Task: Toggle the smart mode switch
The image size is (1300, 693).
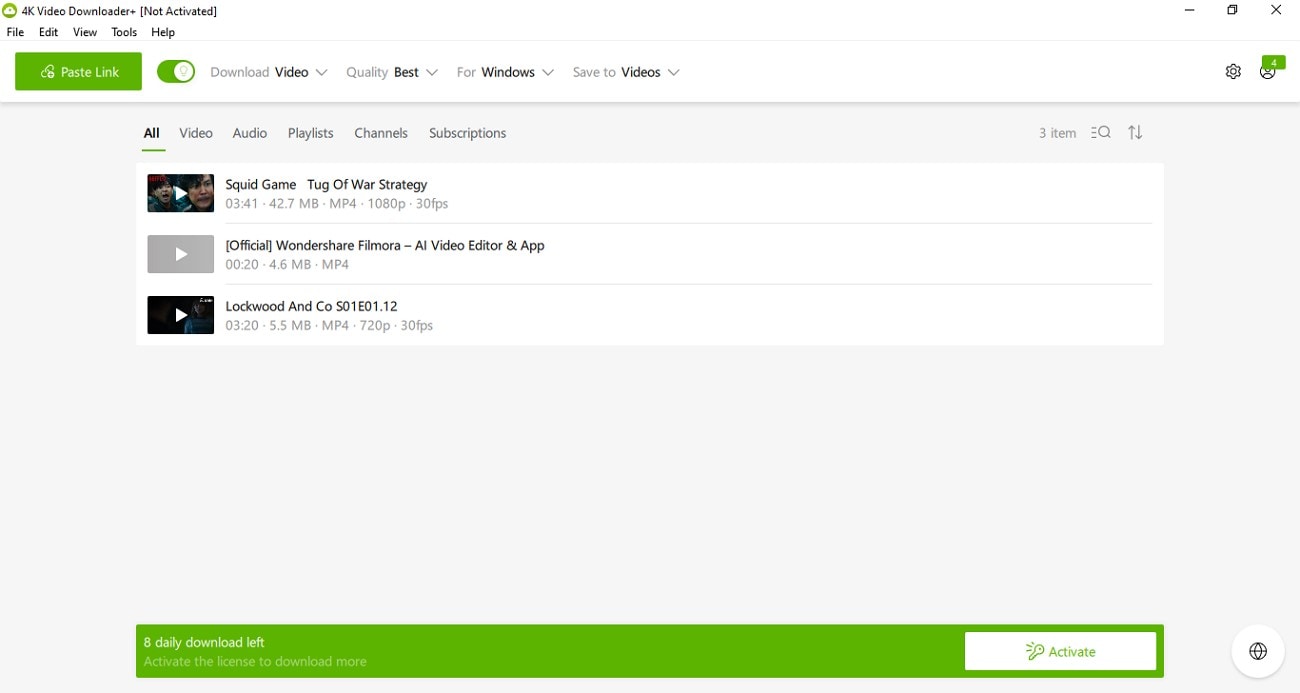Action: pyautogui.click(x=176, y=72)
